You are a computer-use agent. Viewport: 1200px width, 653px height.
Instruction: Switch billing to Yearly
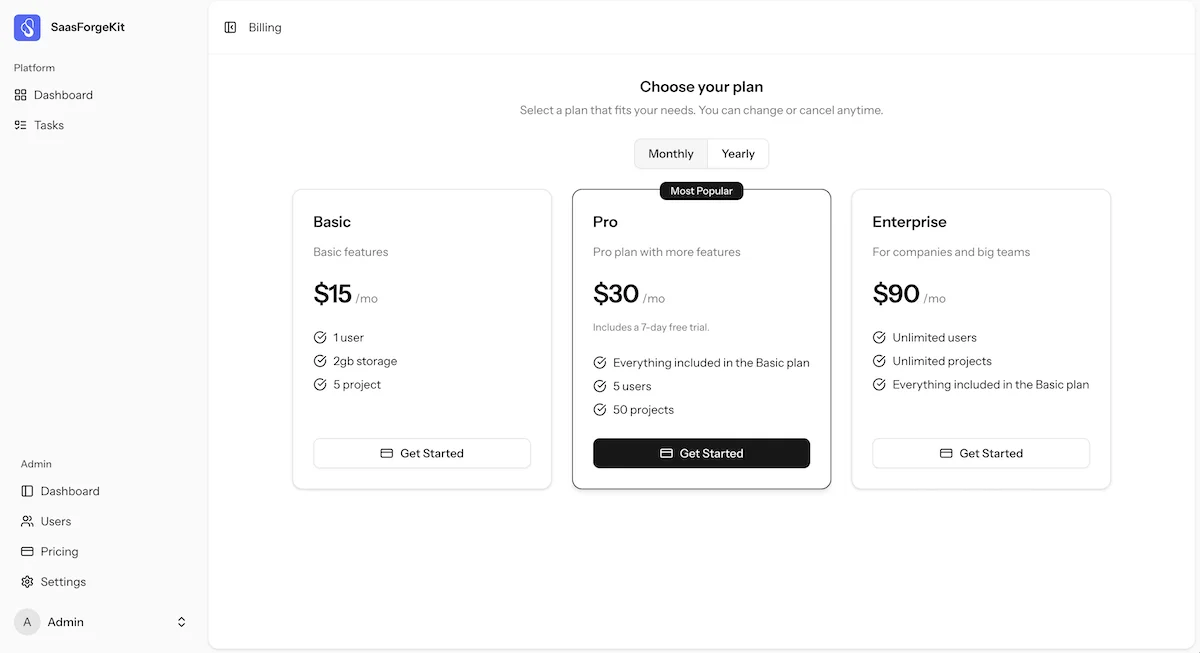click(x=738, y=154)
